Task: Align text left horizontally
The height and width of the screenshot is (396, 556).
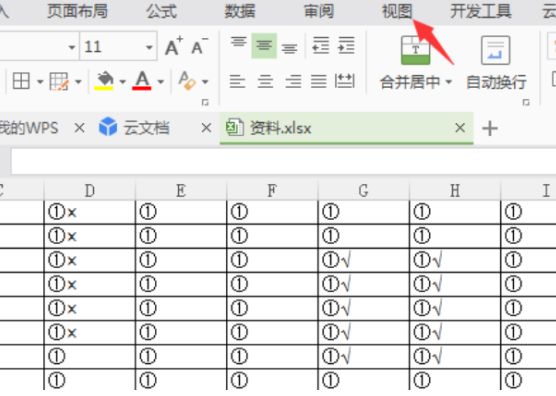Action: (237, 81)
